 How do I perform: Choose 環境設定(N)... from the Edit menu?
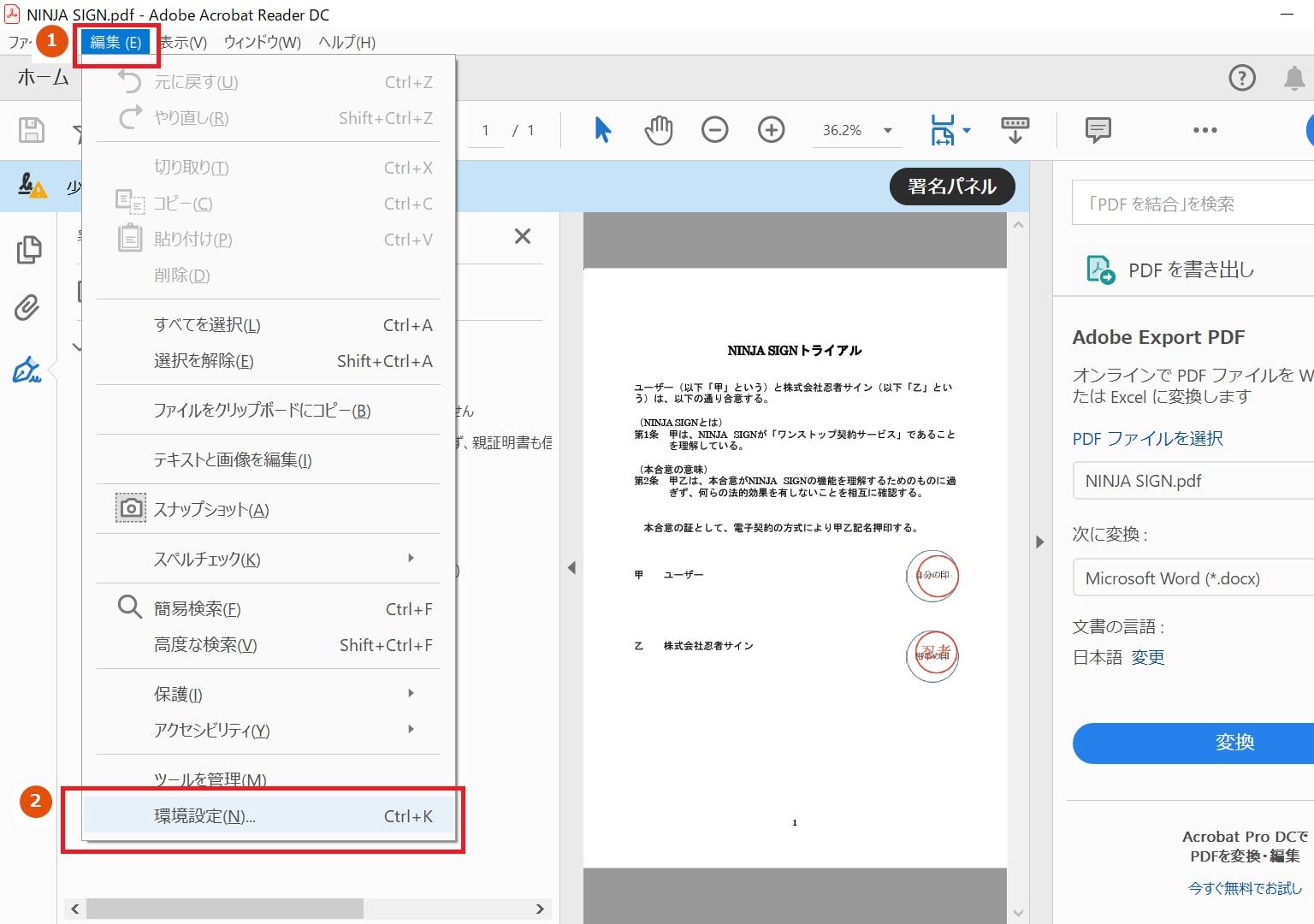(x=269, y=816)
